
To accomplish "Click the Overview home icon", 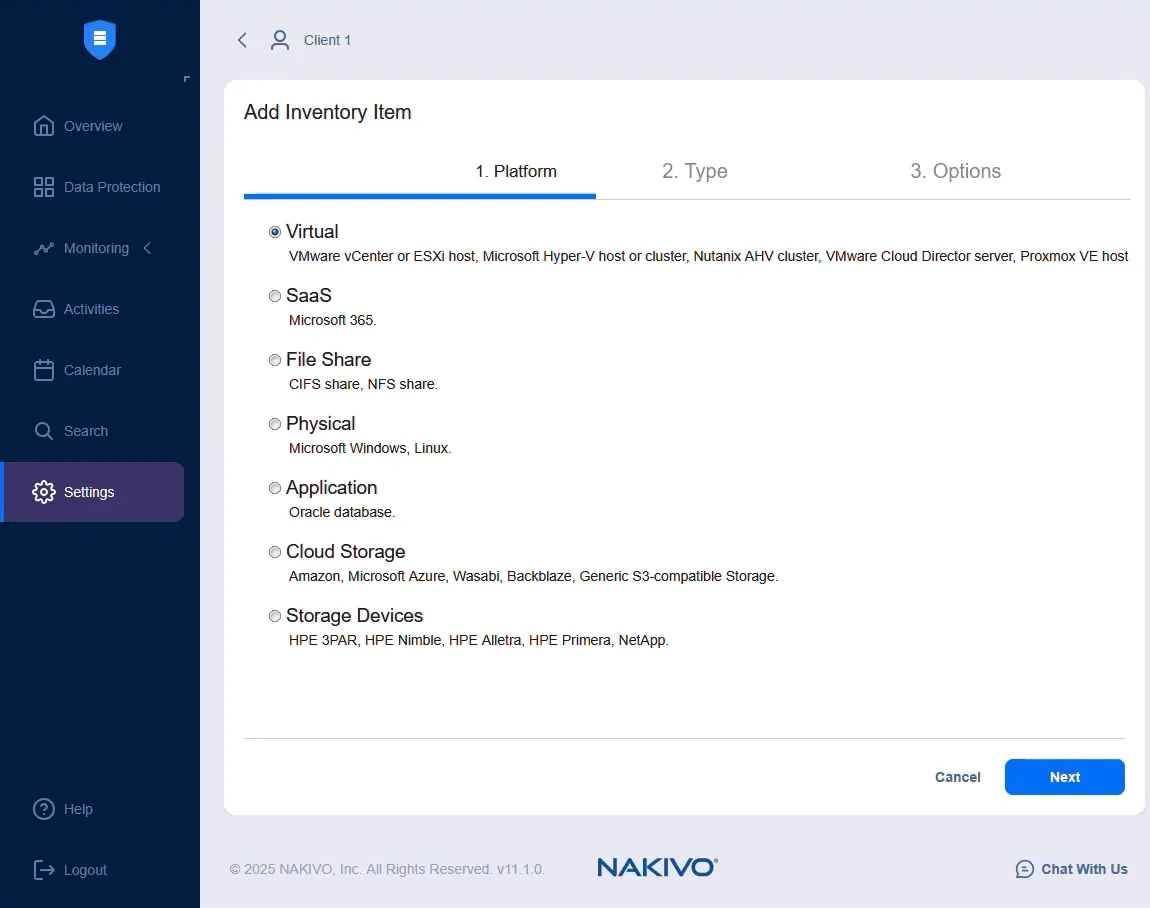I will (x=44, y=126).
